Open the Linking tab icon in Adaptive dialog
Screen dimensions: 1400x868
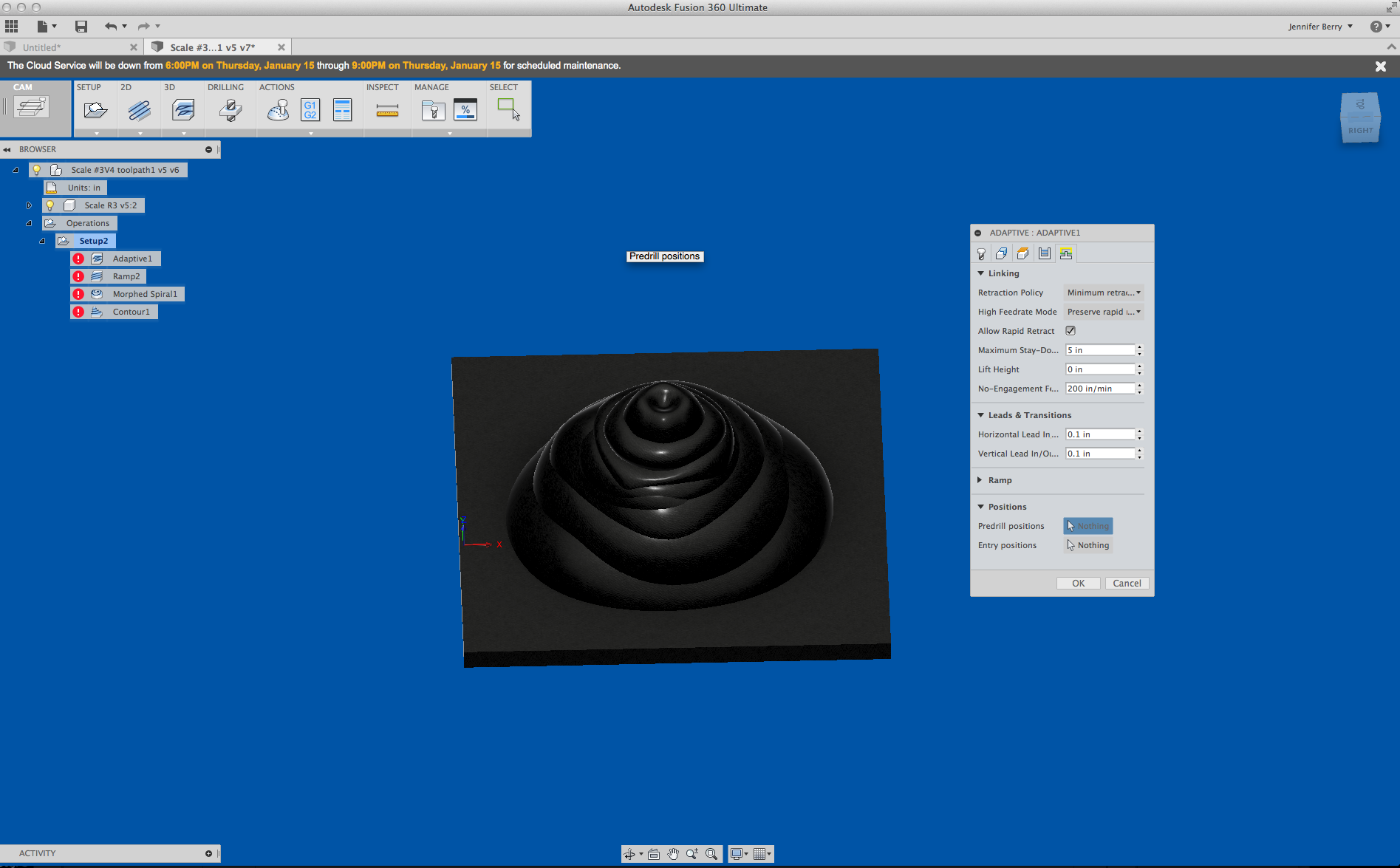(x=1066, y=253)
